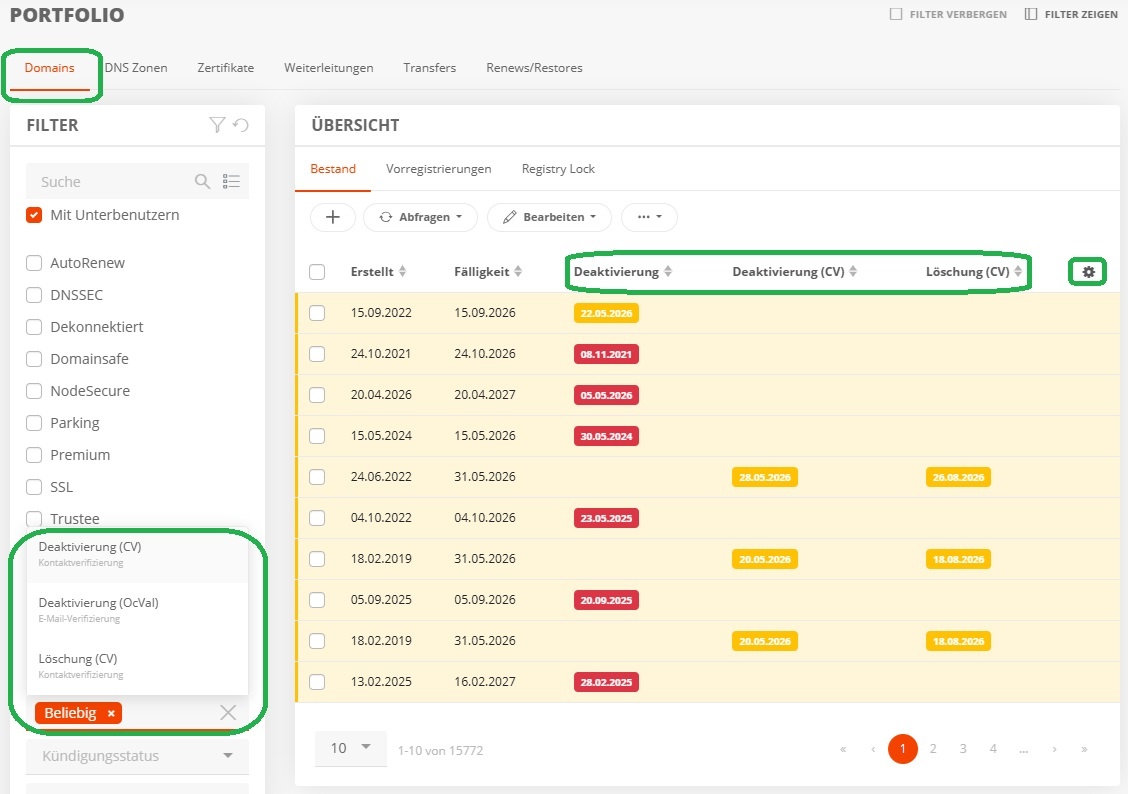Open the Abfragen dropdown
This screenshot has width=1128, height=794.
click(420, 217)
